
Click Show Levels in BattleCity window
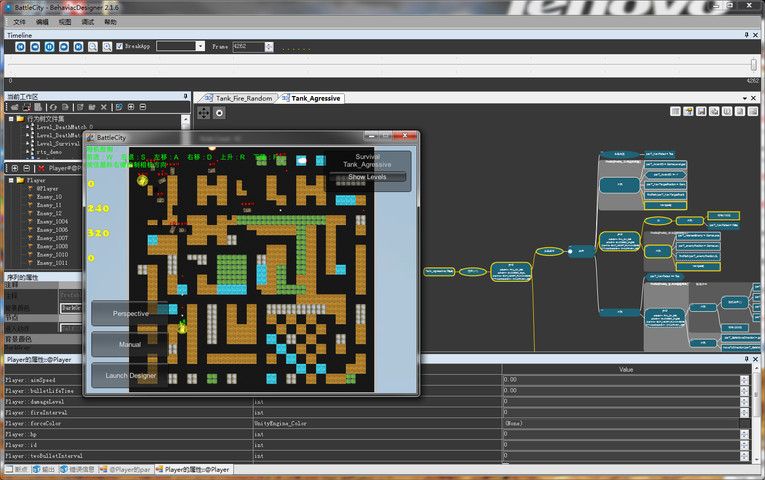coord(367,177)
